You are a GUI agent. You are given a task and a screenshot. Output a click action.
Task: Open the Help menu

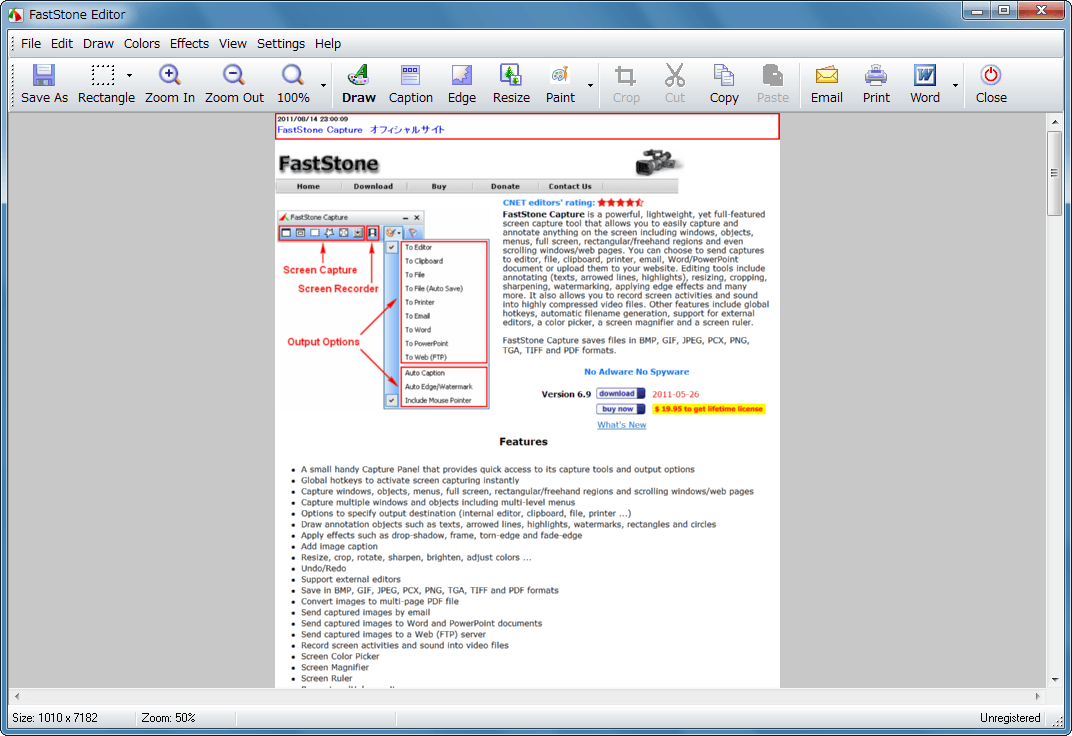click(x=328, y=44)
